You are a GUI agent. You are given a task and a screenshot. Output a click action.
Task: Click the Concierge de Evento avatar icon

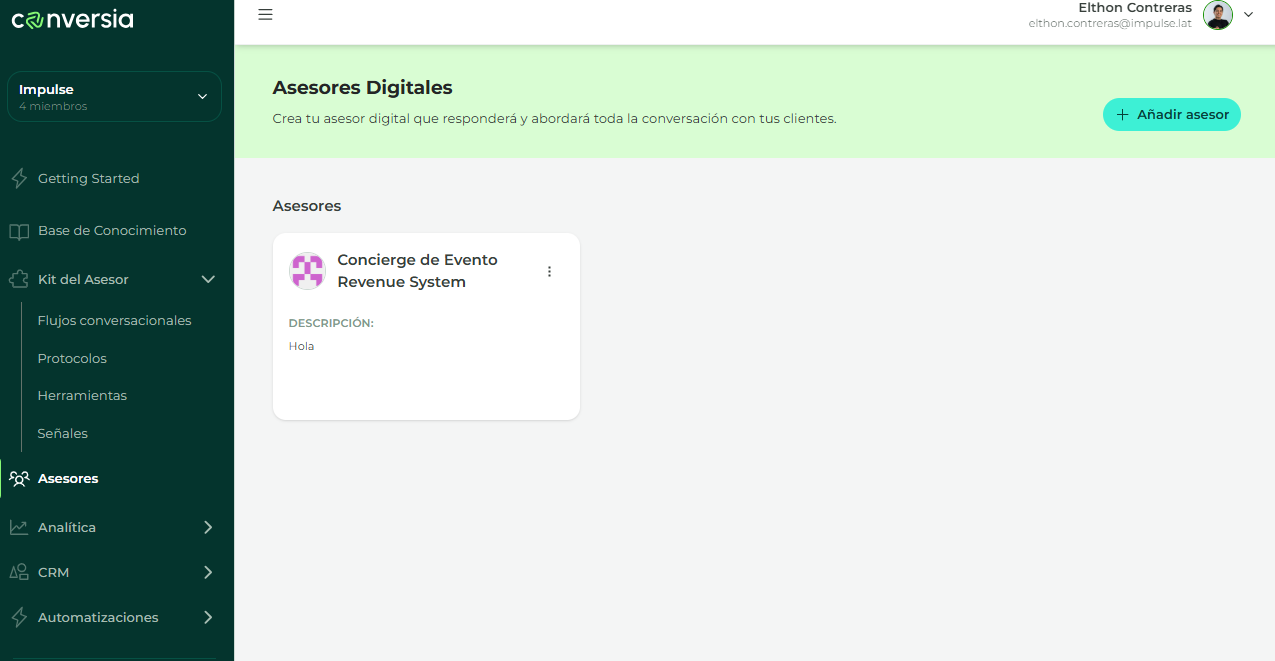[x=307, y=271]
